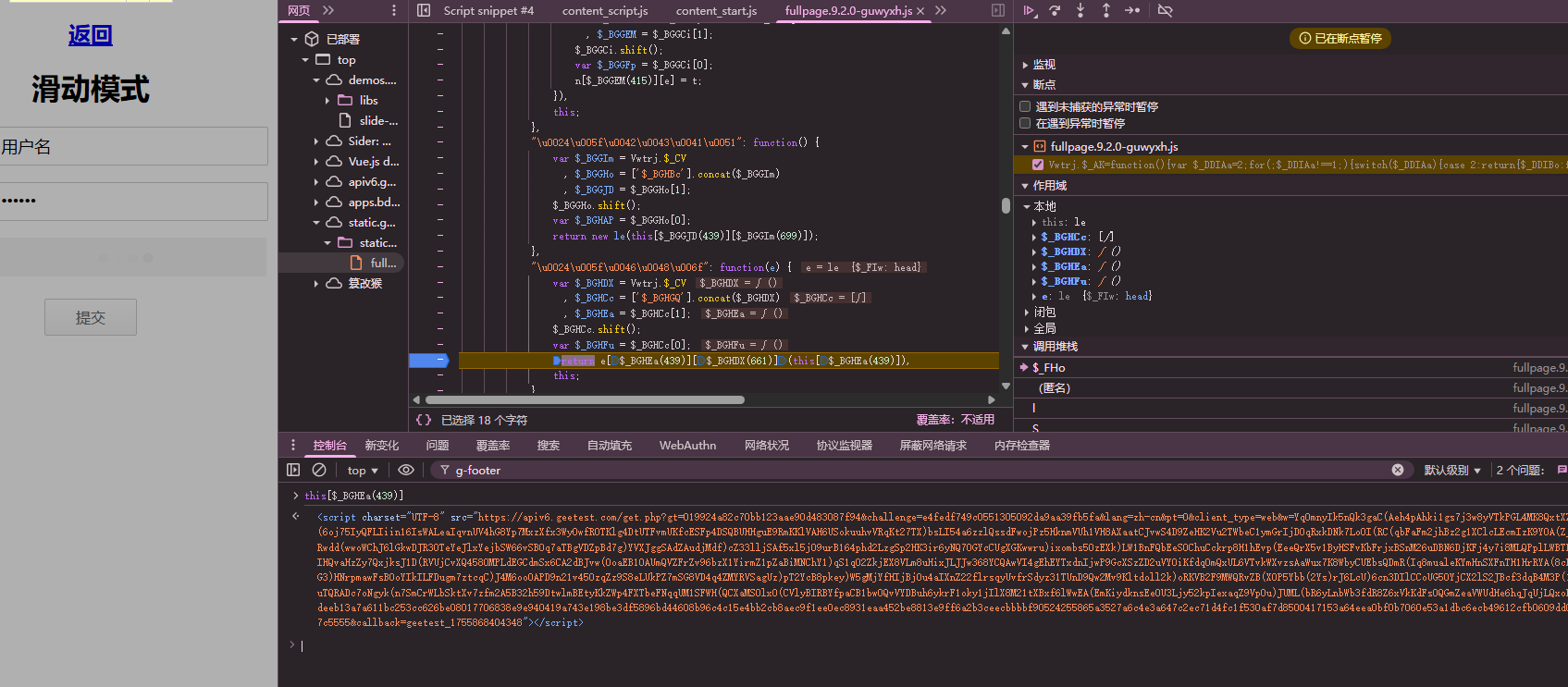The width and height of the screenshot is (1568, 687).
Task: Collapse the 调用堆栈 section
Action: point(1025,347)
